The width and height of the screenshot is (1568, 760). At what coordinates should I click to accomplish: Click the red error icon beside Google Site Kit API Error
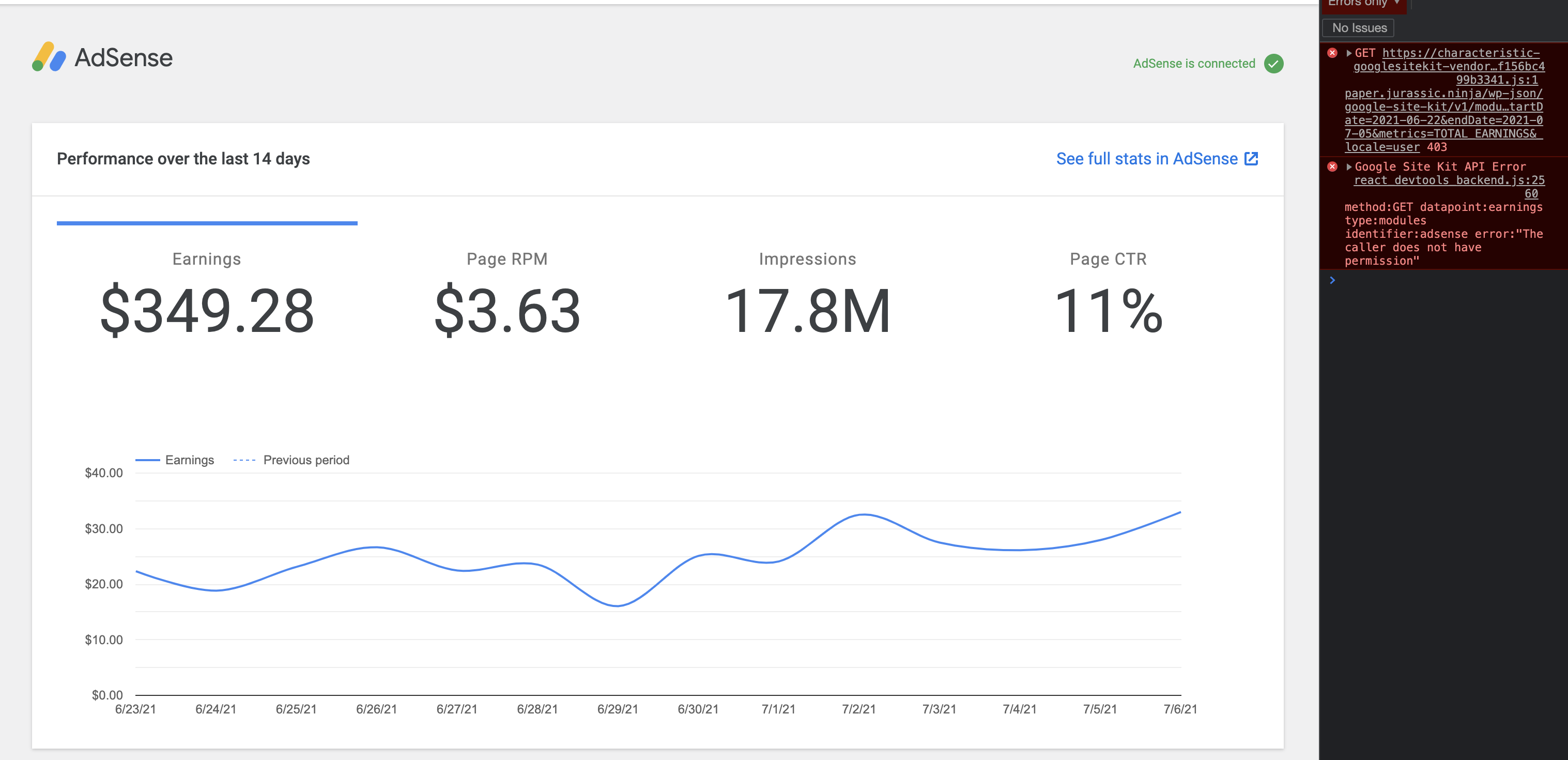point(1333,166)
